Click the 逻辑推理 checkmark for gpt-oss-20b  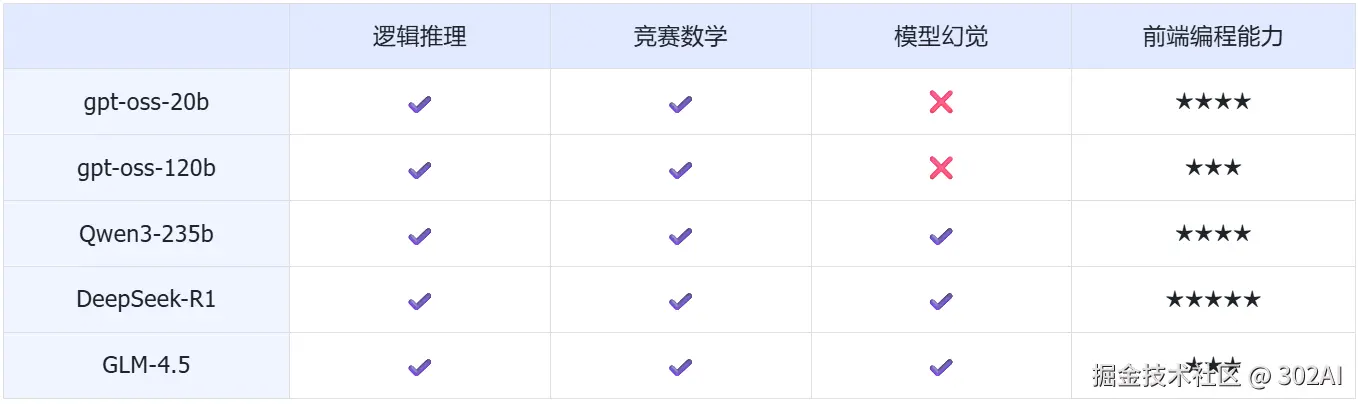click(x=420, y=103)
